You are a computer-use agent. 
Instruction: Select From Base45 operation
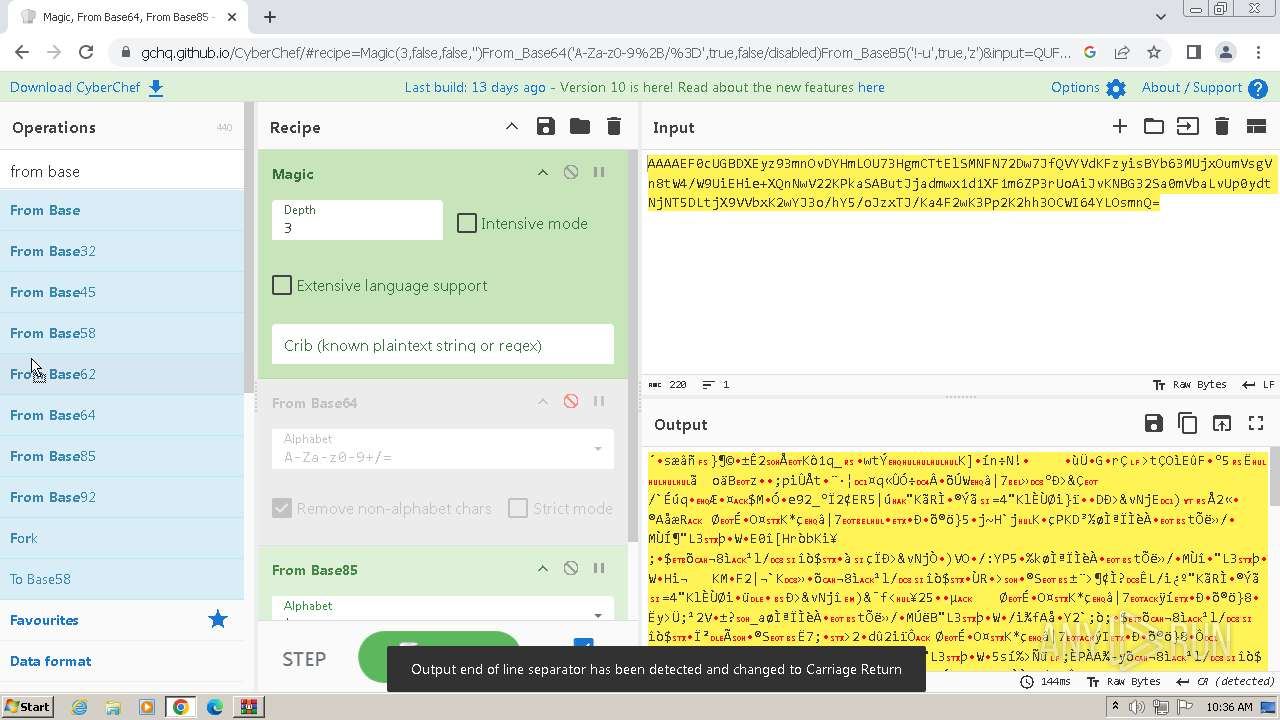[x=122, y=292]
